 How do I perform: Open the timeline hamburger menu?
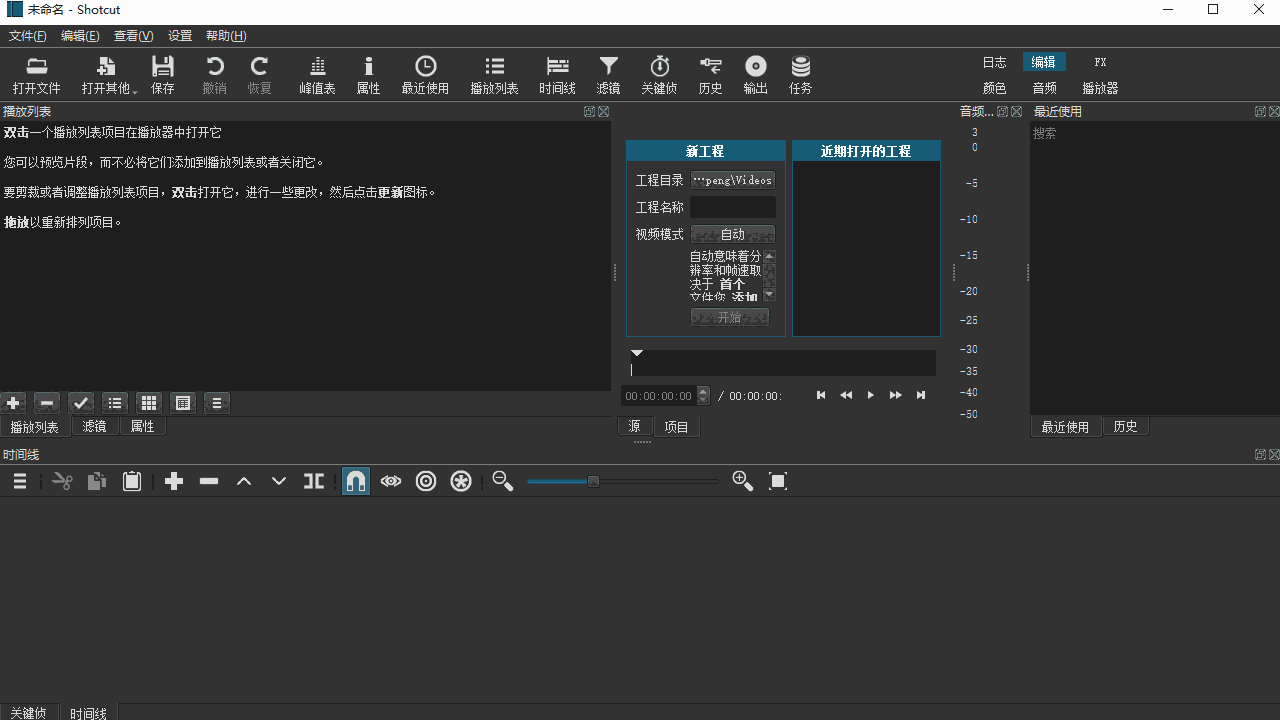(x=20, y=481)
